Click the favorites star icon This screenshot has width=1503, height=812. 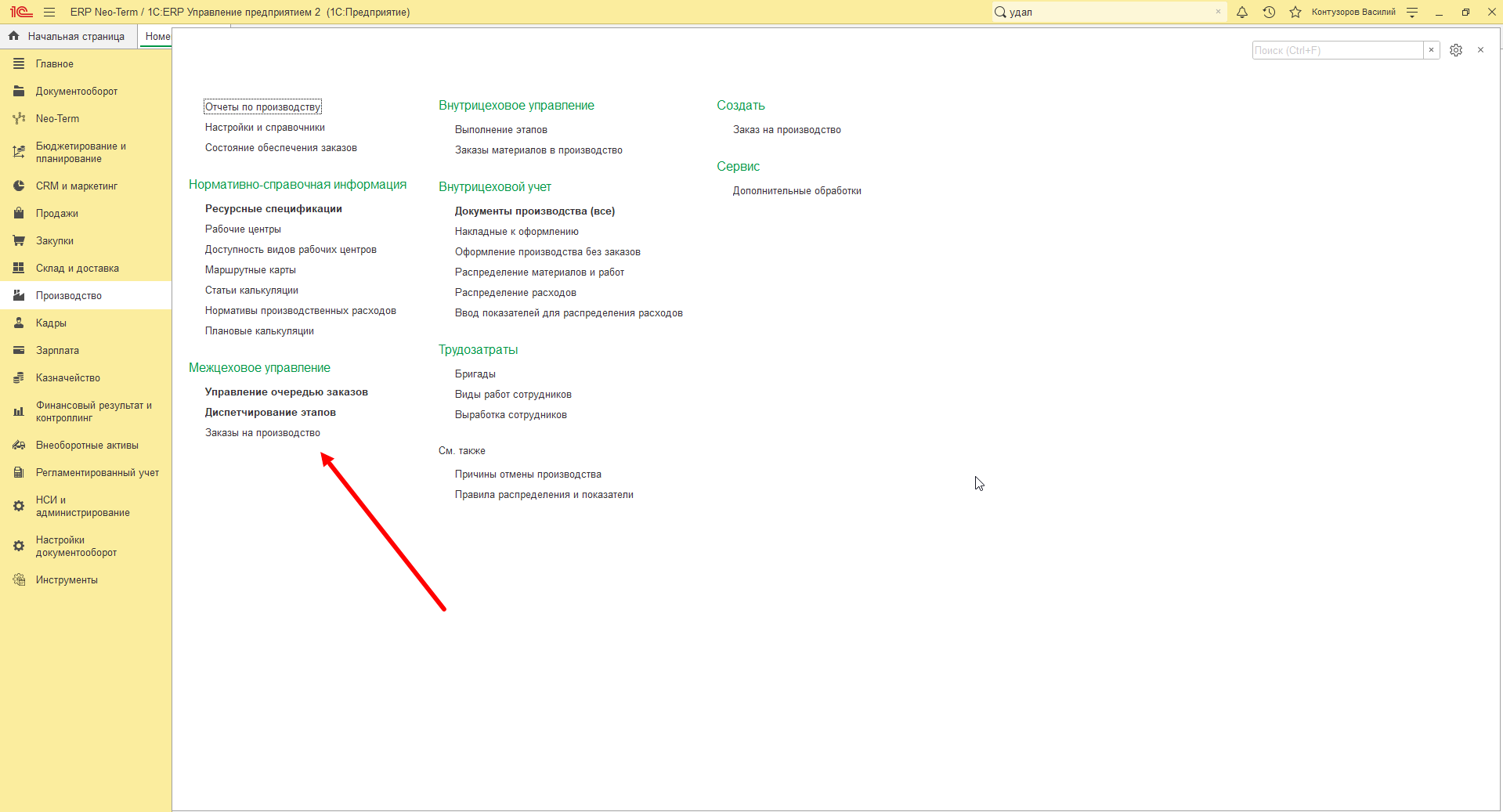click(x=1295, y=12)
